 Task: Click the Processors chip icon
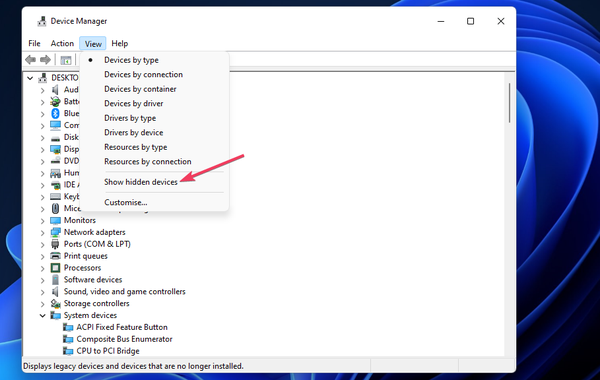pyautogui.click(x=55, y=268)
